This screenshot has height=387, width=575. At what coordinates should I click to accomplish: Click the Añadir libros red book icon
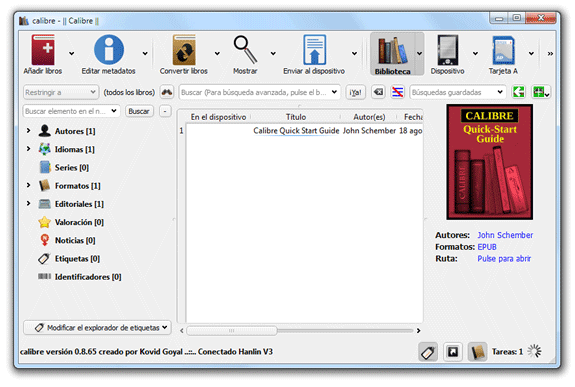coord(43,50)
